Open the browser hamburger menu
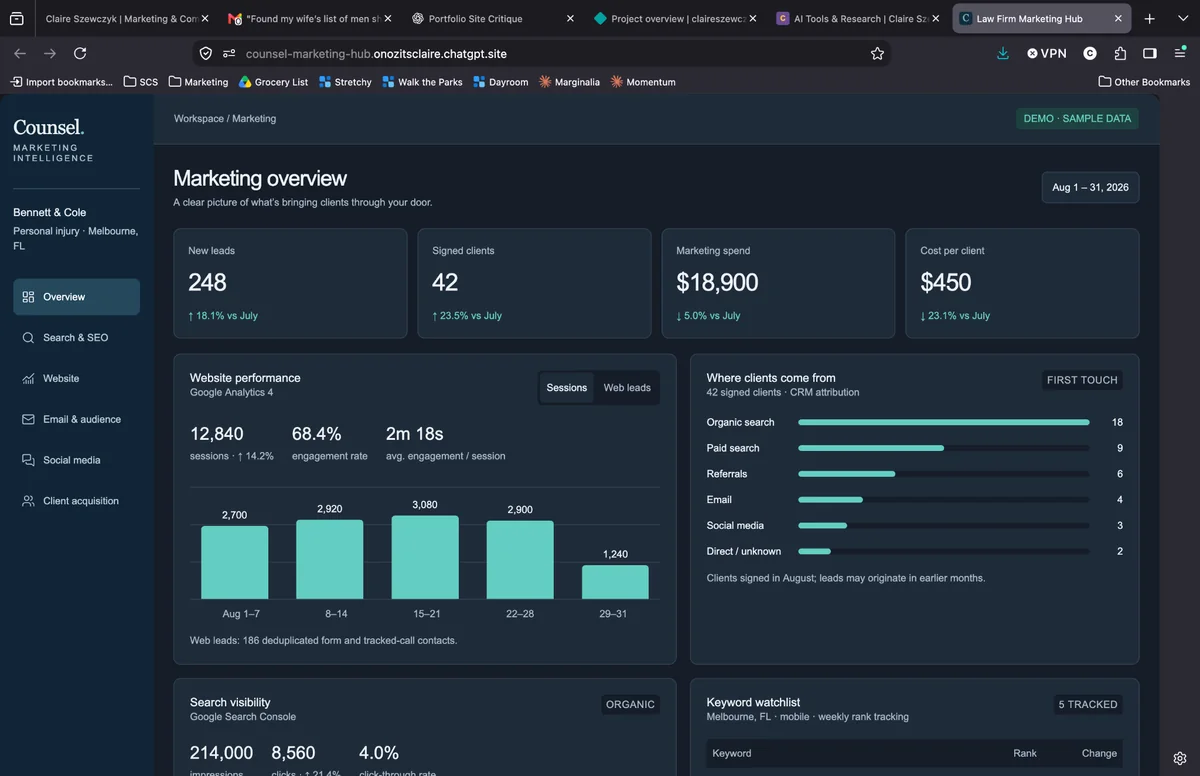Viewport: 1200px width, 776px height. coord(1180,54)
